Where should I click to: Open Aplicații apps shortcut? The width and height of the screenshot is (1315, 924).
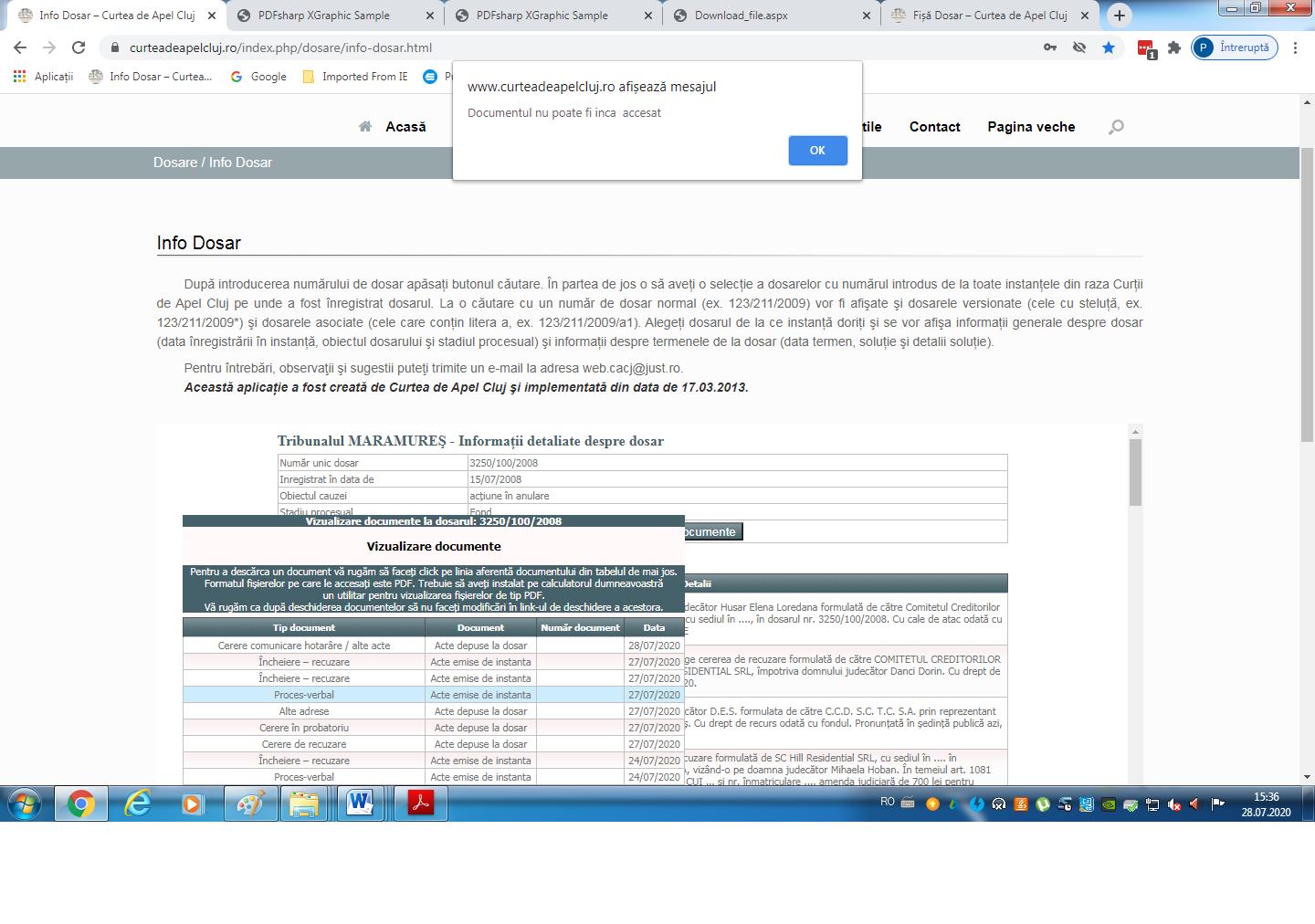click(x=43, y=77)
